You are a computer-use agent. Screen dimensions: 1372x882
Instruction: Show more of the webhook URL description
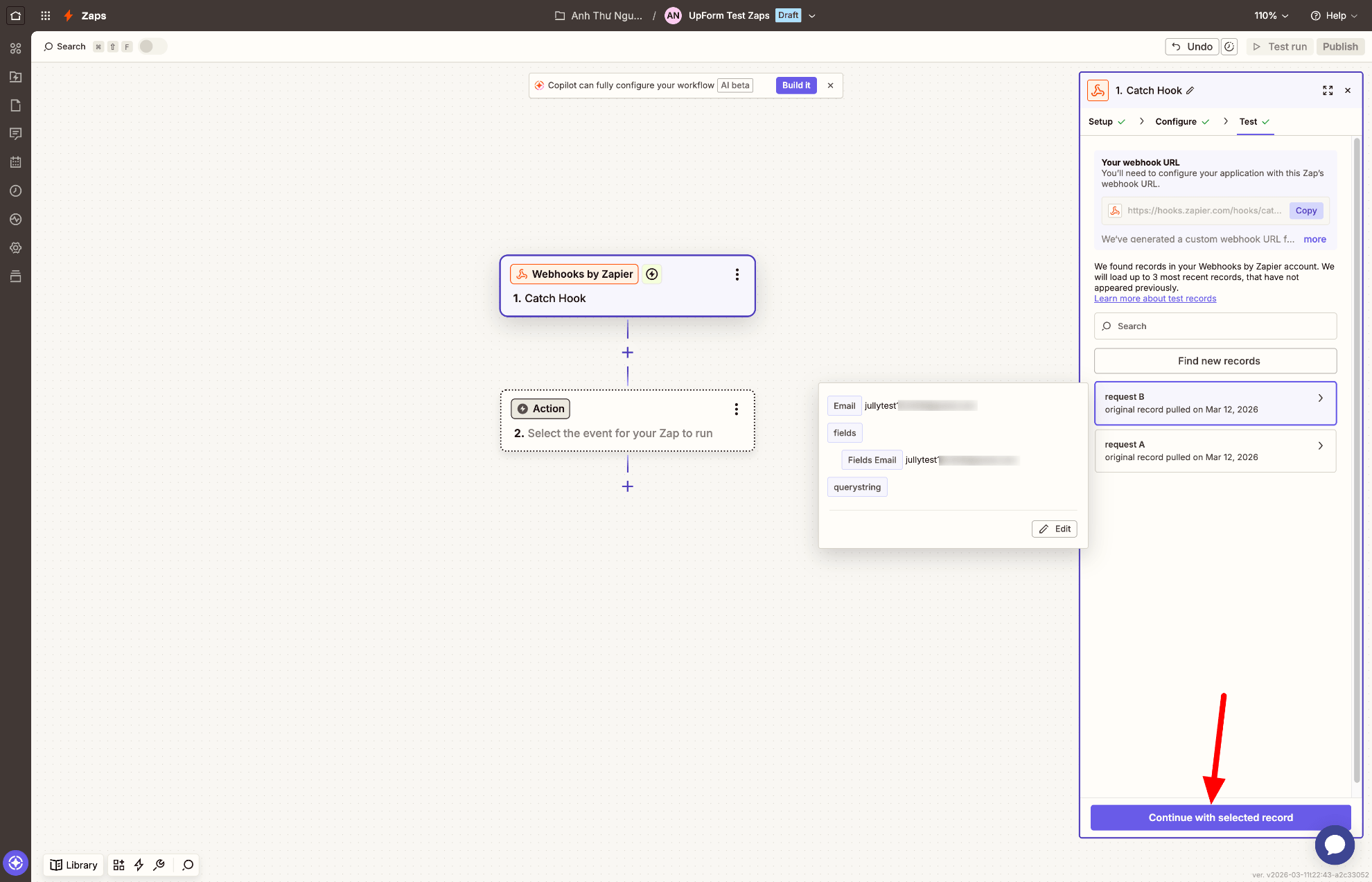(x=1314, y=239)
